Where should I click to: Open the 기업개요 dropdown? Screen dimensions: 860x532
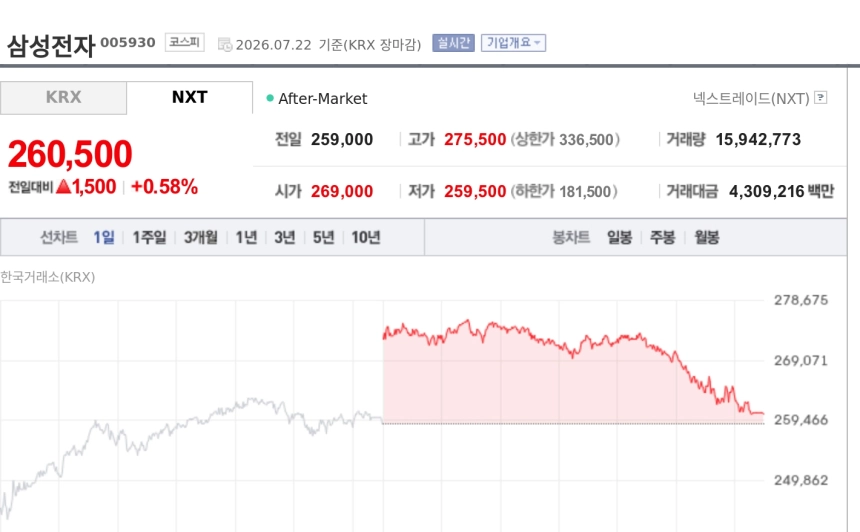click(x=513, y=43)
